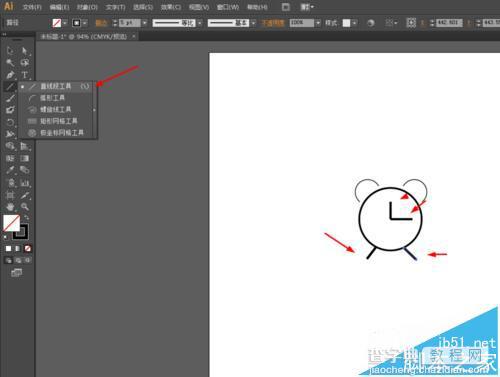Select the Width/Warp tool

[x=10, y=134]
